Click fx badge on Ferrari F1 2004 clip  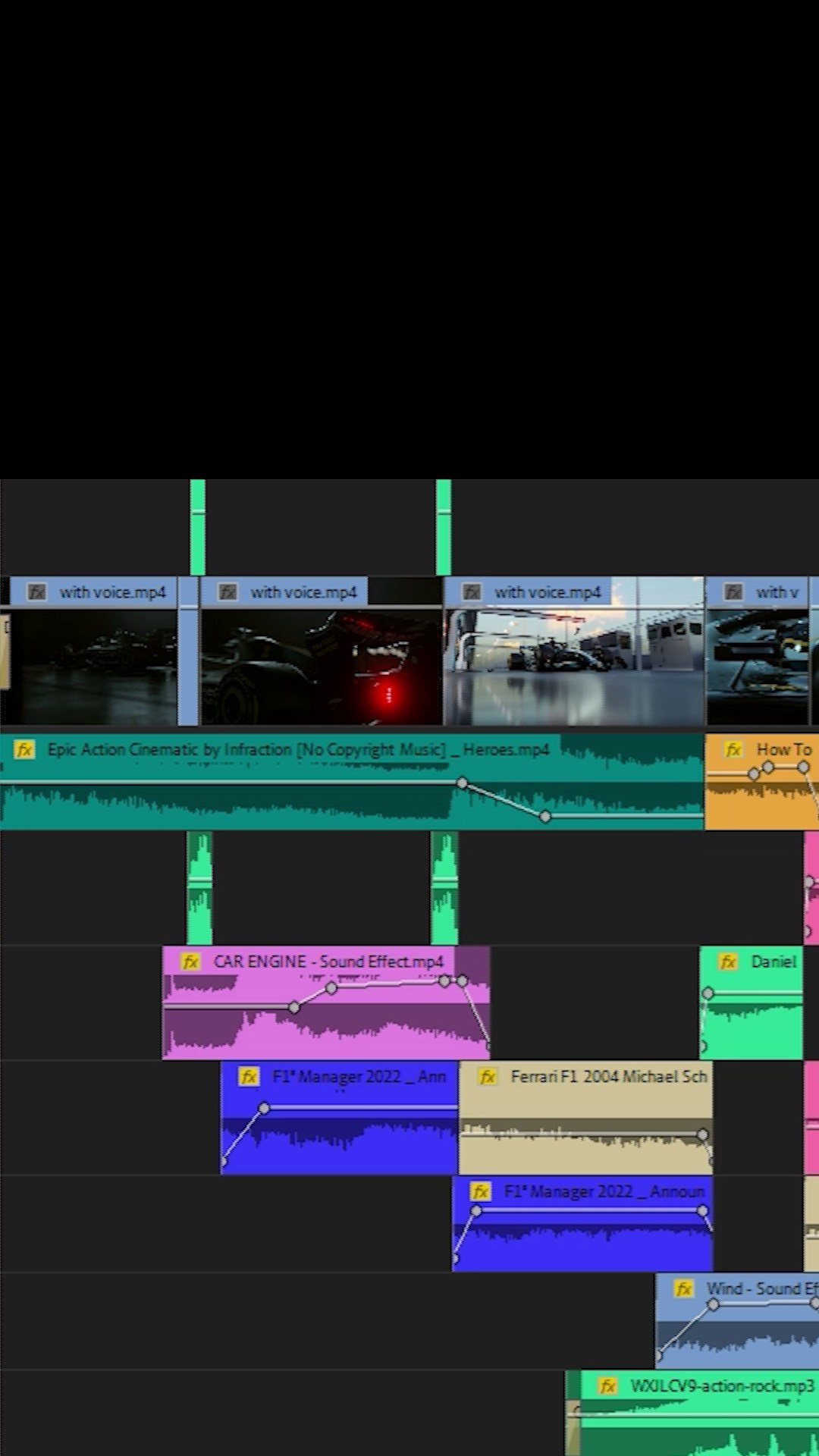click(488, 1077)
